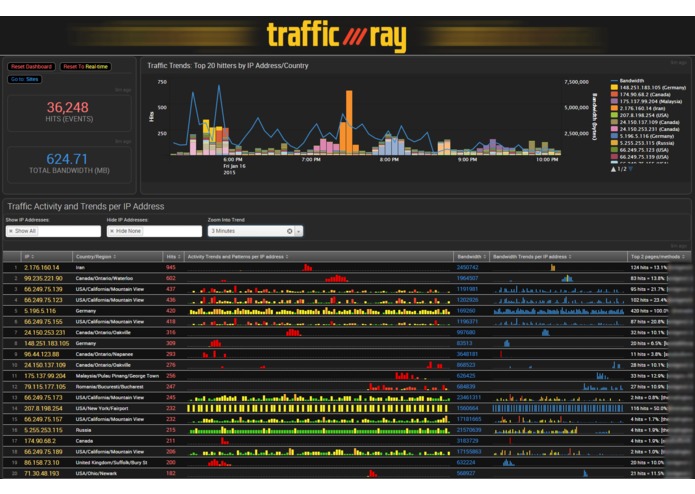
Task: Go to previous legend page arrow
Action: pos(613,169)
